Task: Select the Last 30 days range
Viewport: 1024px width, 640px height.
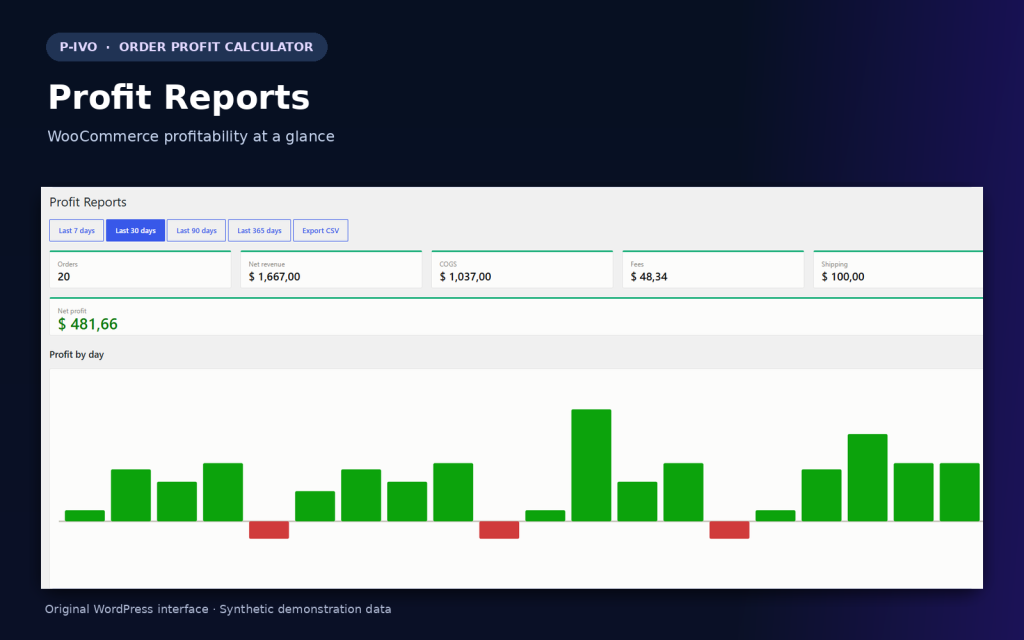Action: click(x=135, y=231)
